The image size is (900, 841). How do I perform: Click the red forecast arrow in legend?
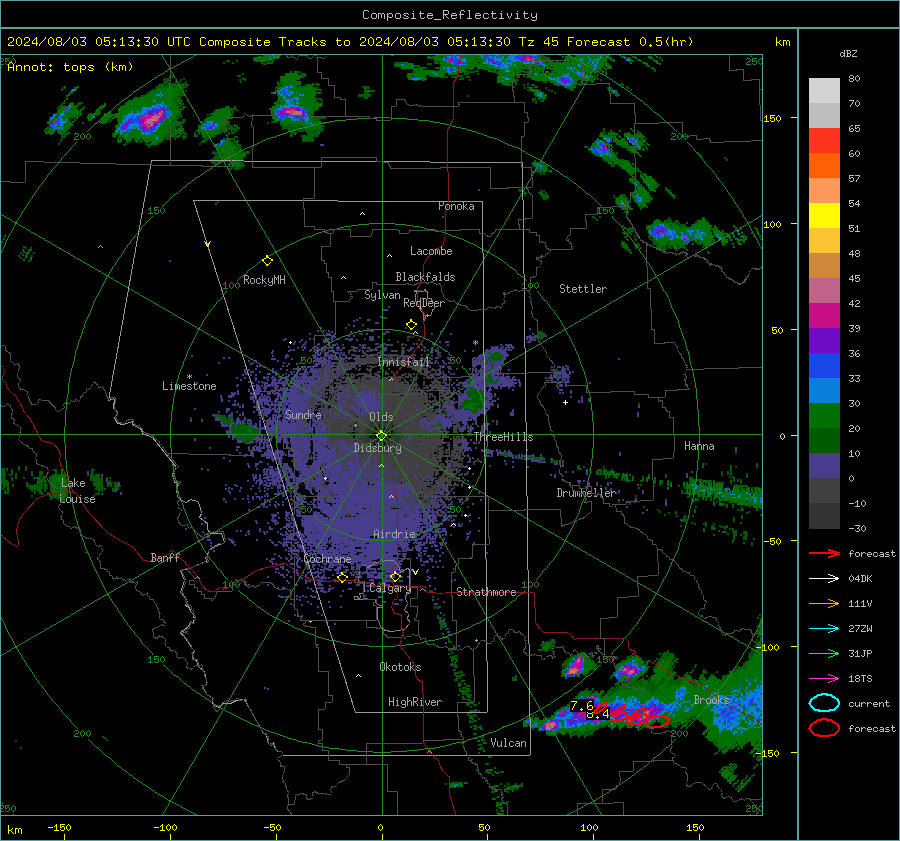[824, 553]
